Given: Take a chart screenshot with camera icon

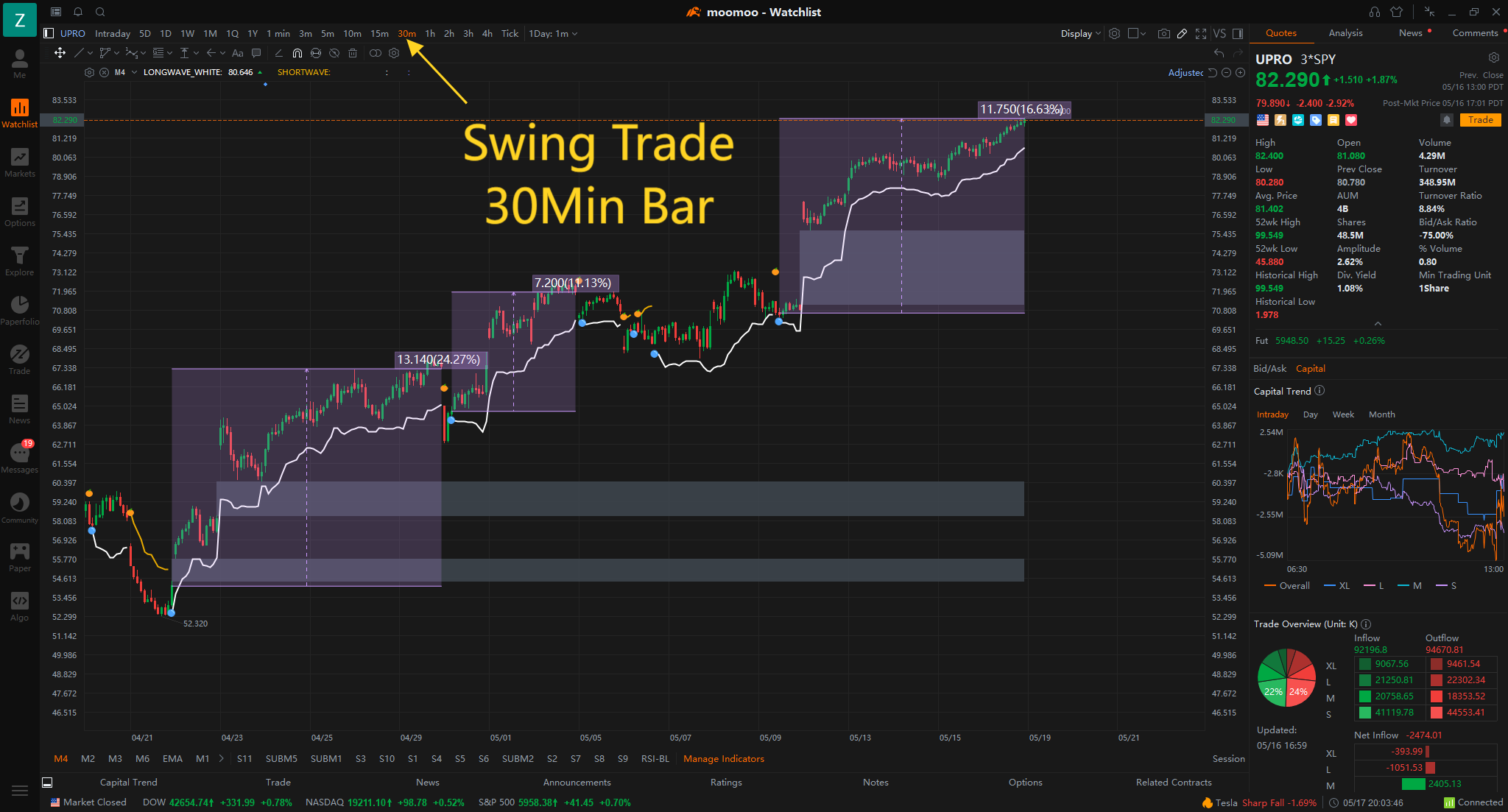Looking at the screenshot, I should click(1163, 33).
